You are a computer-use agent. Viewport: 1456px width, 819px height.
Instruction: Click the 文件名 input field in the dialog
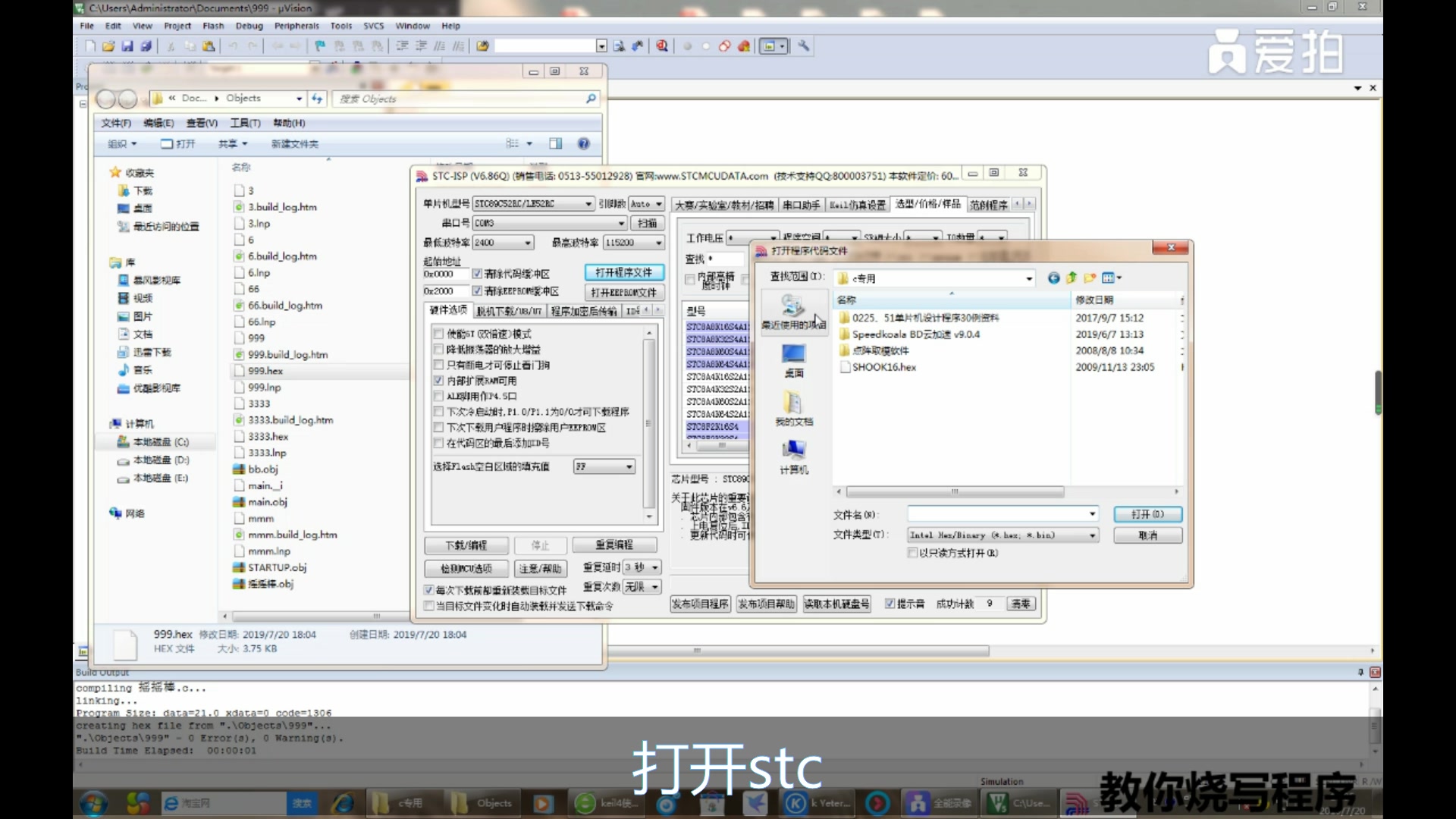click(1001, 513)
